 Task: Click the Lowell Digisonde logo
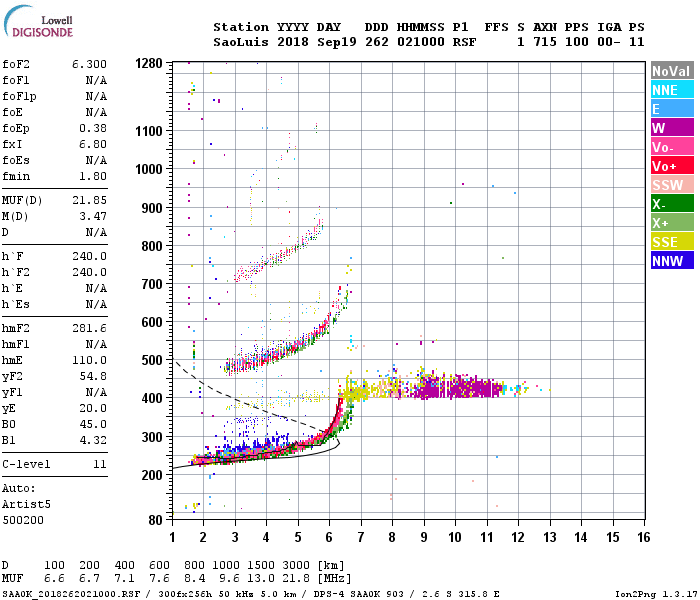pos(38,22)
